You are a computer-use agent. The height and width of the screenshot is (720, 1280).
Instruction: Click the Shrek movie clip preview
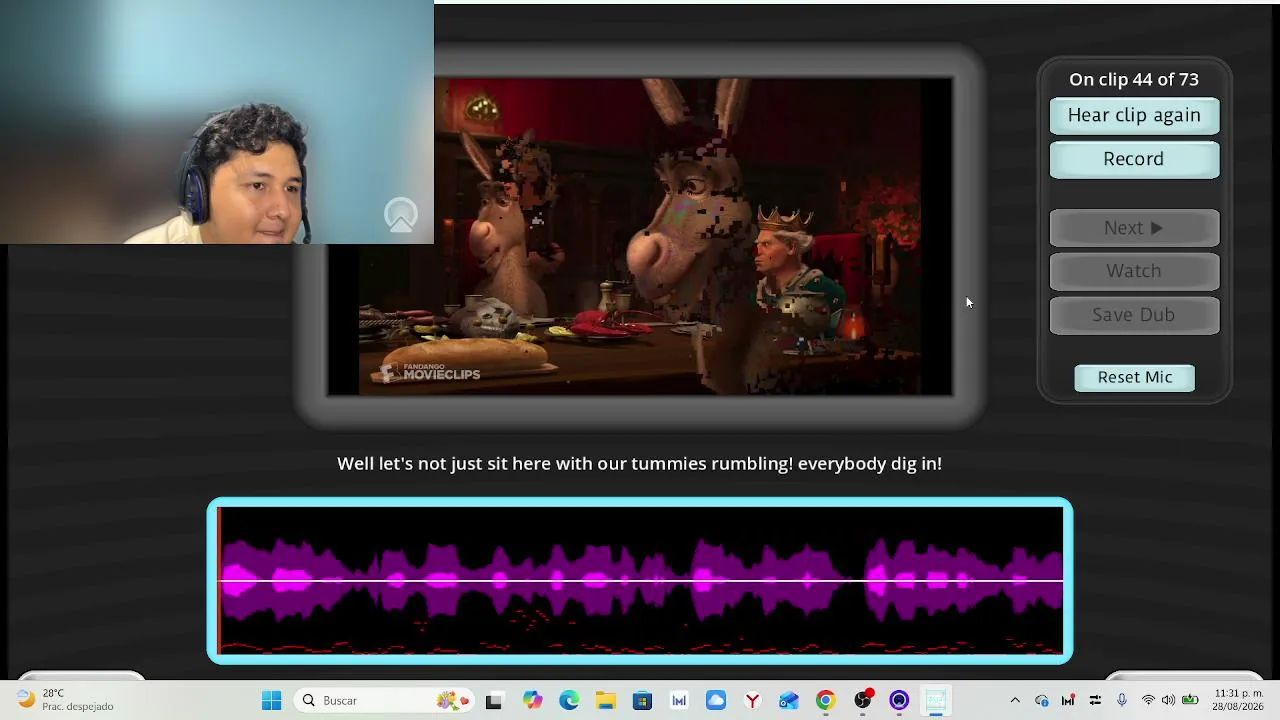640,236
